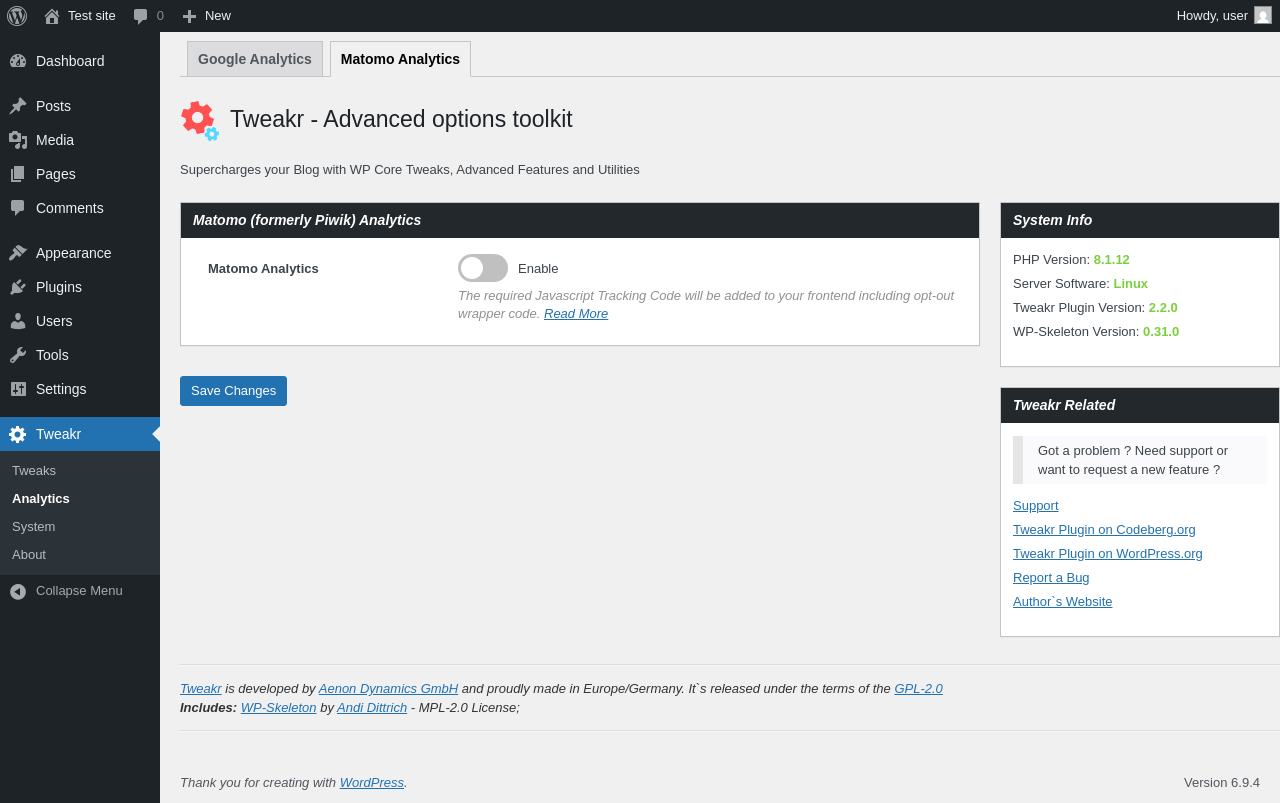Open Media via its camera icon

point(18,140)
